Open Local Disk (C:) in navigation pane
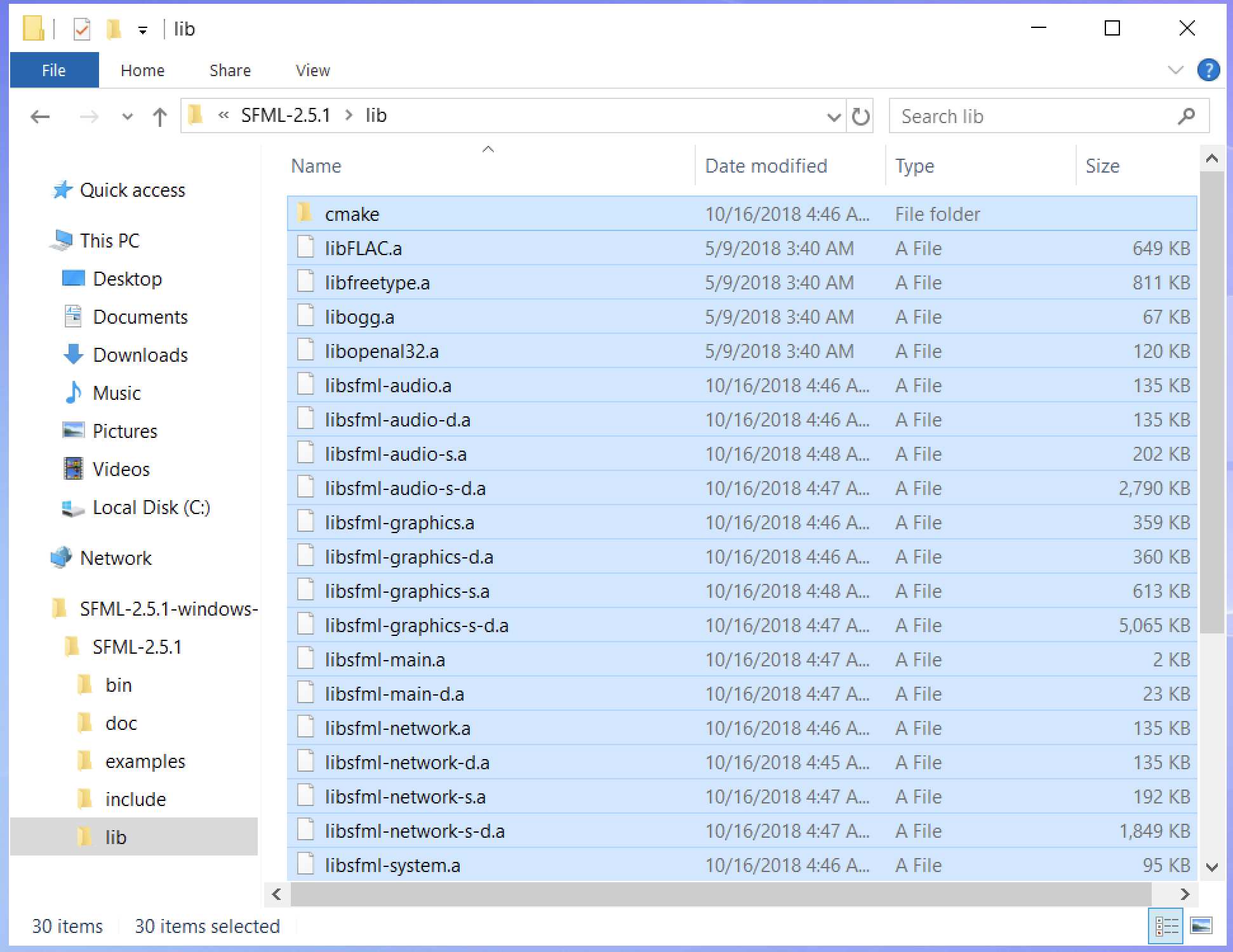The height and width of the screenshot is (952, 1233). click(x=151, y=507)
